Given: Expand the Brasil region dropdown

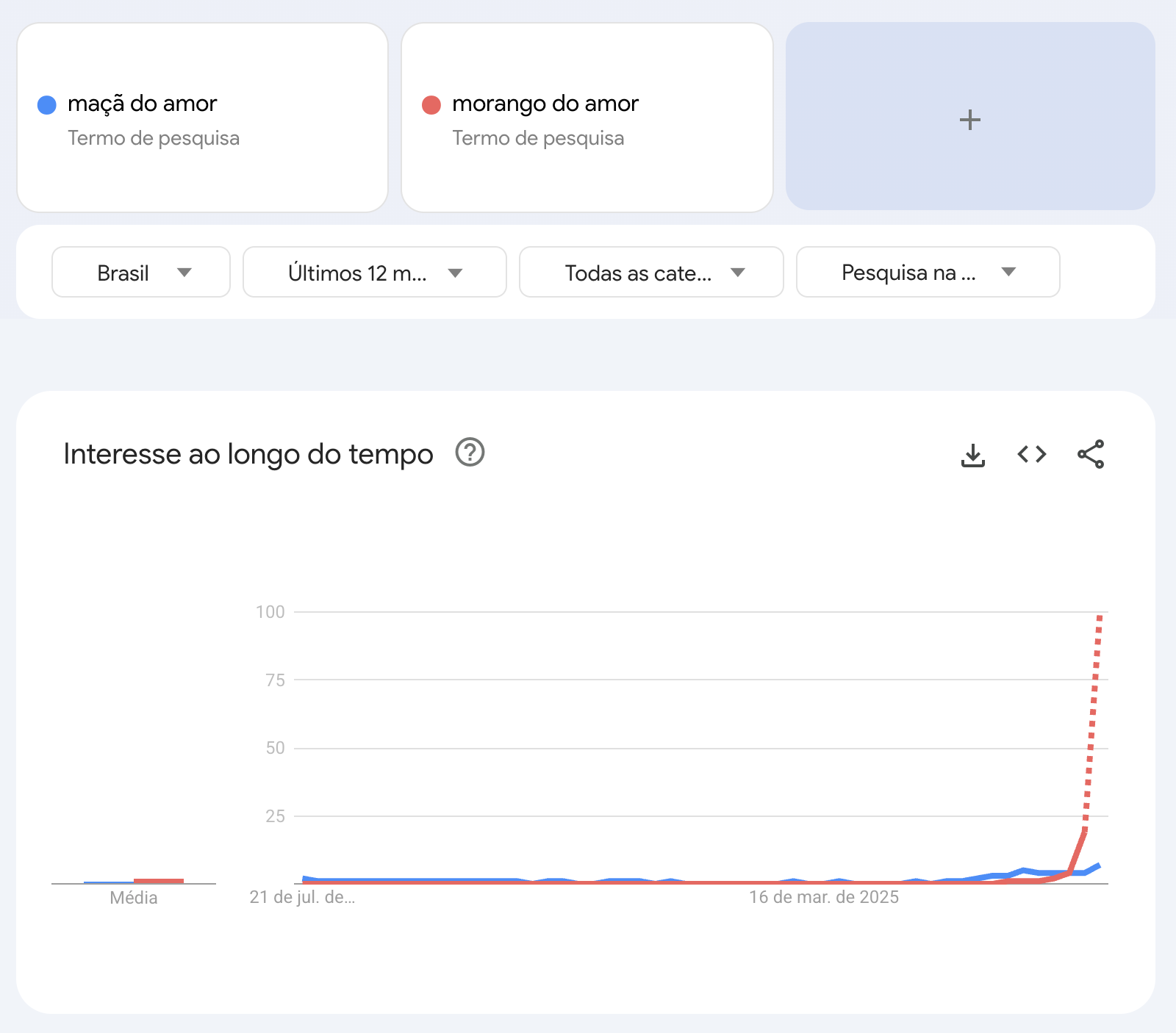Looking at the screenshot, I should 141,272.
